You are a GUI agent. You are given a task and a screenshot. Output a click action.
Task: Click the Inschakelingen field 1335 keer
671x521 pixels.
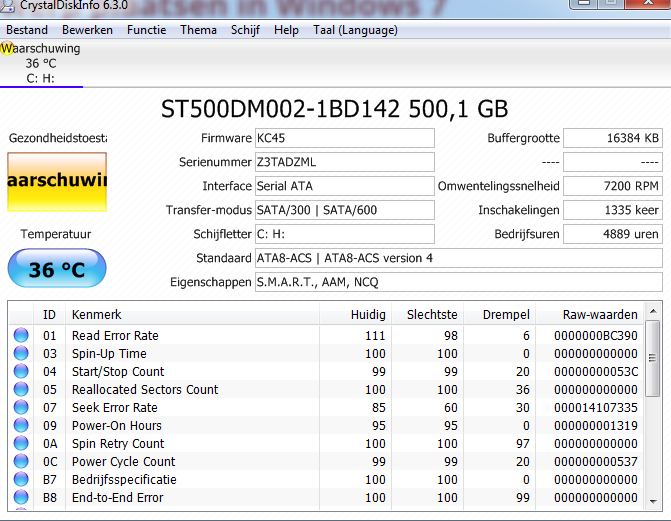point(613,210)
